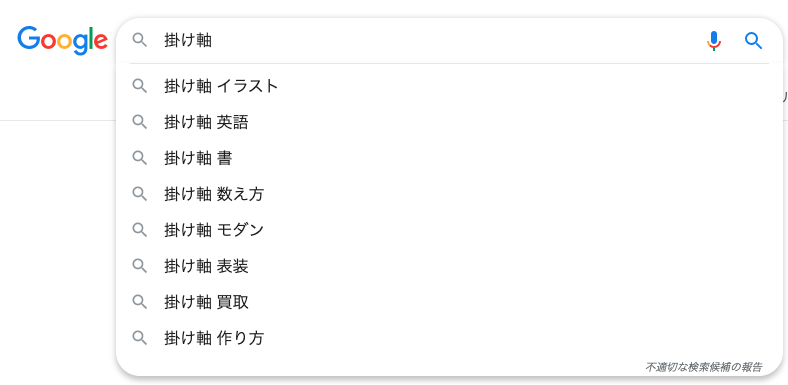Image resolution: width=788 pixels, height=385 pixels.
Task: Open the 掛け軸 買取 suggestion
Action: [x=449, y=302]
